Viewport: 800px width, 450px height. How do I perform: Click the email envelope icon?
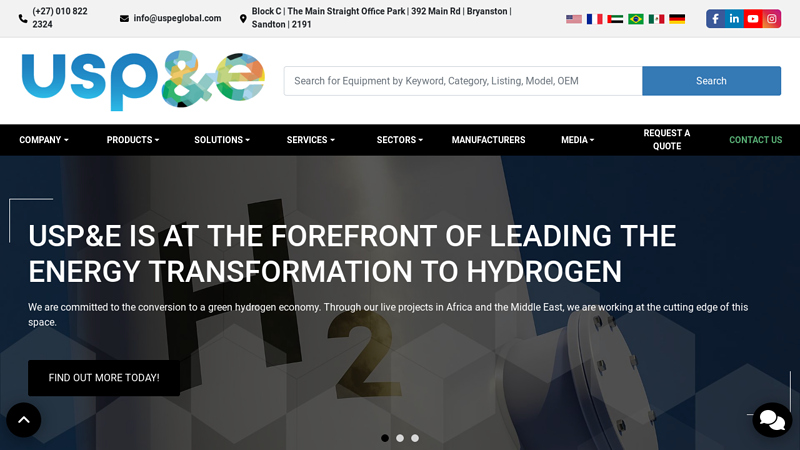[124, 18]
